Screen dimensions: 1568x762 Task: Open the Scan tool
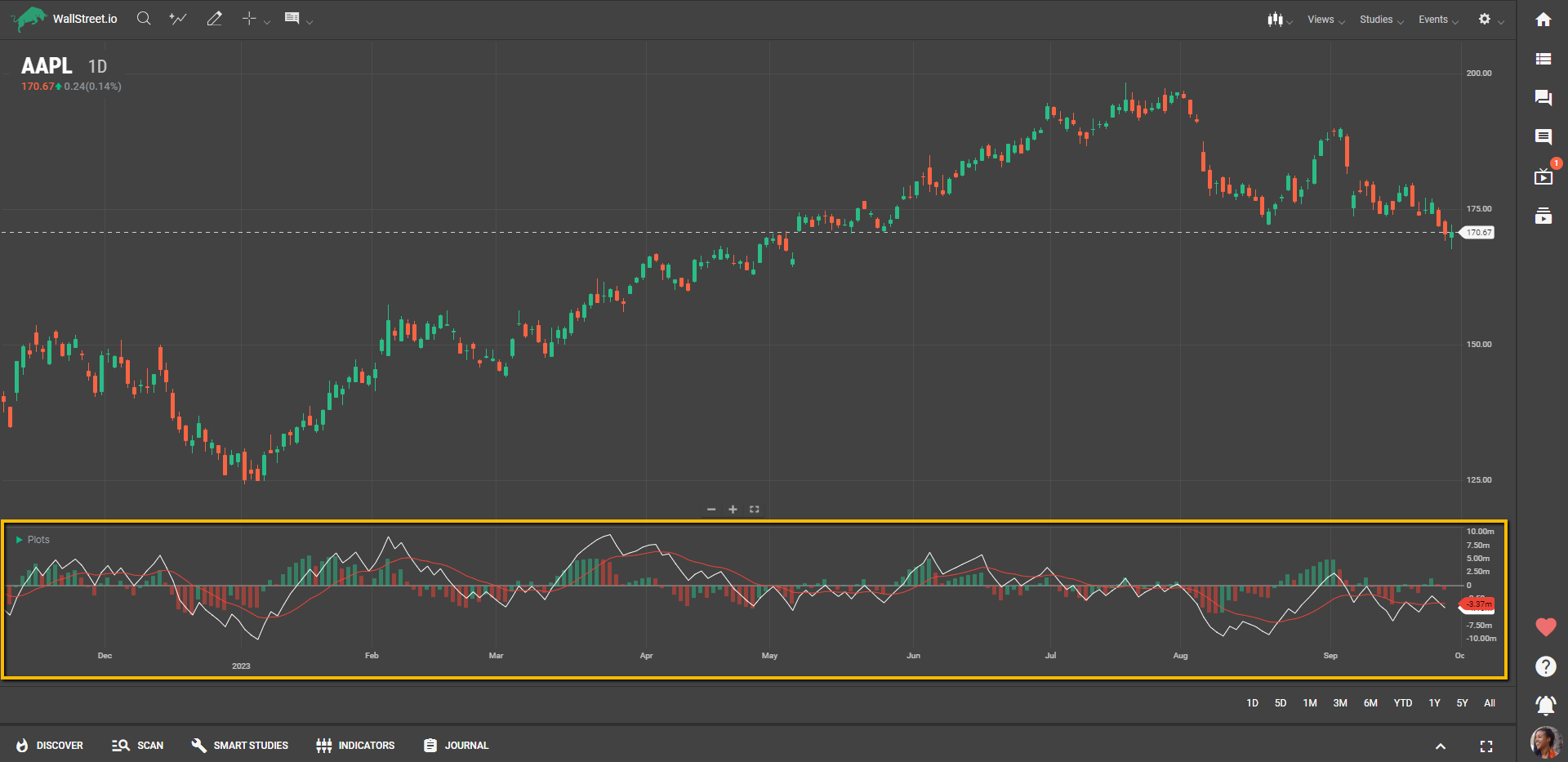point(137,746)
